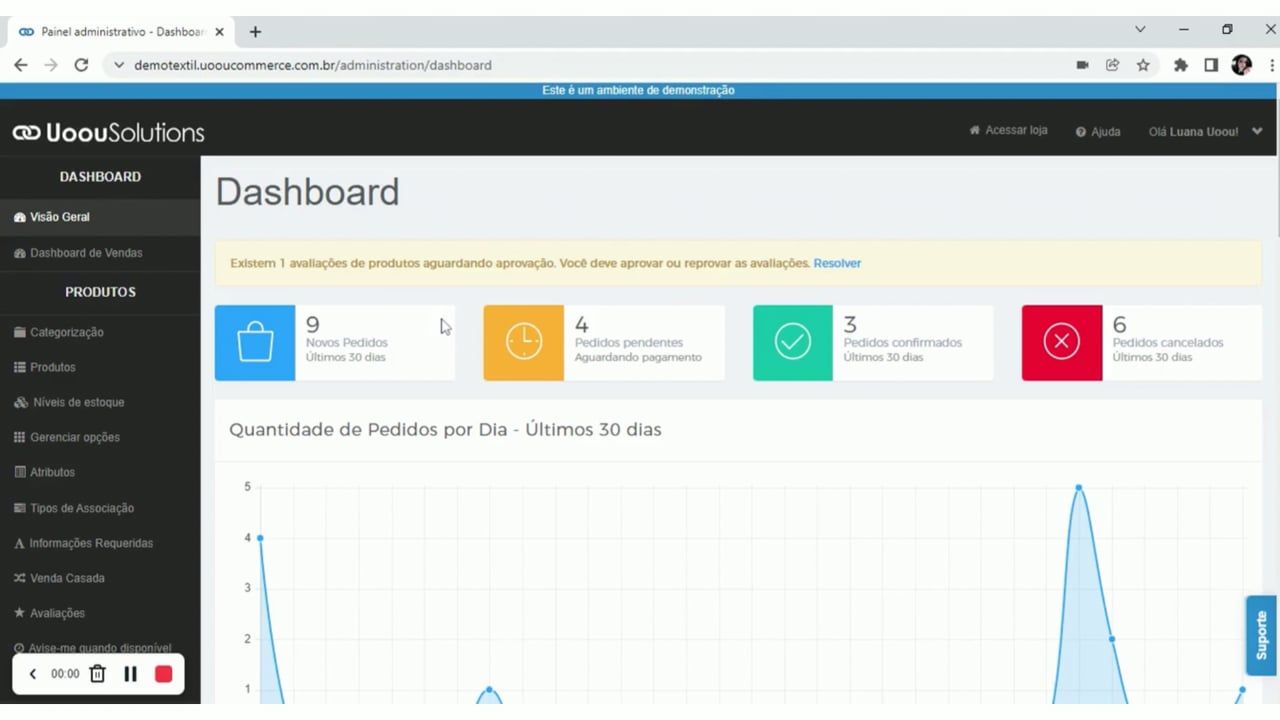1280x720 pixels.
Task: Stop recording with the red button
Action: click(163, 674)
